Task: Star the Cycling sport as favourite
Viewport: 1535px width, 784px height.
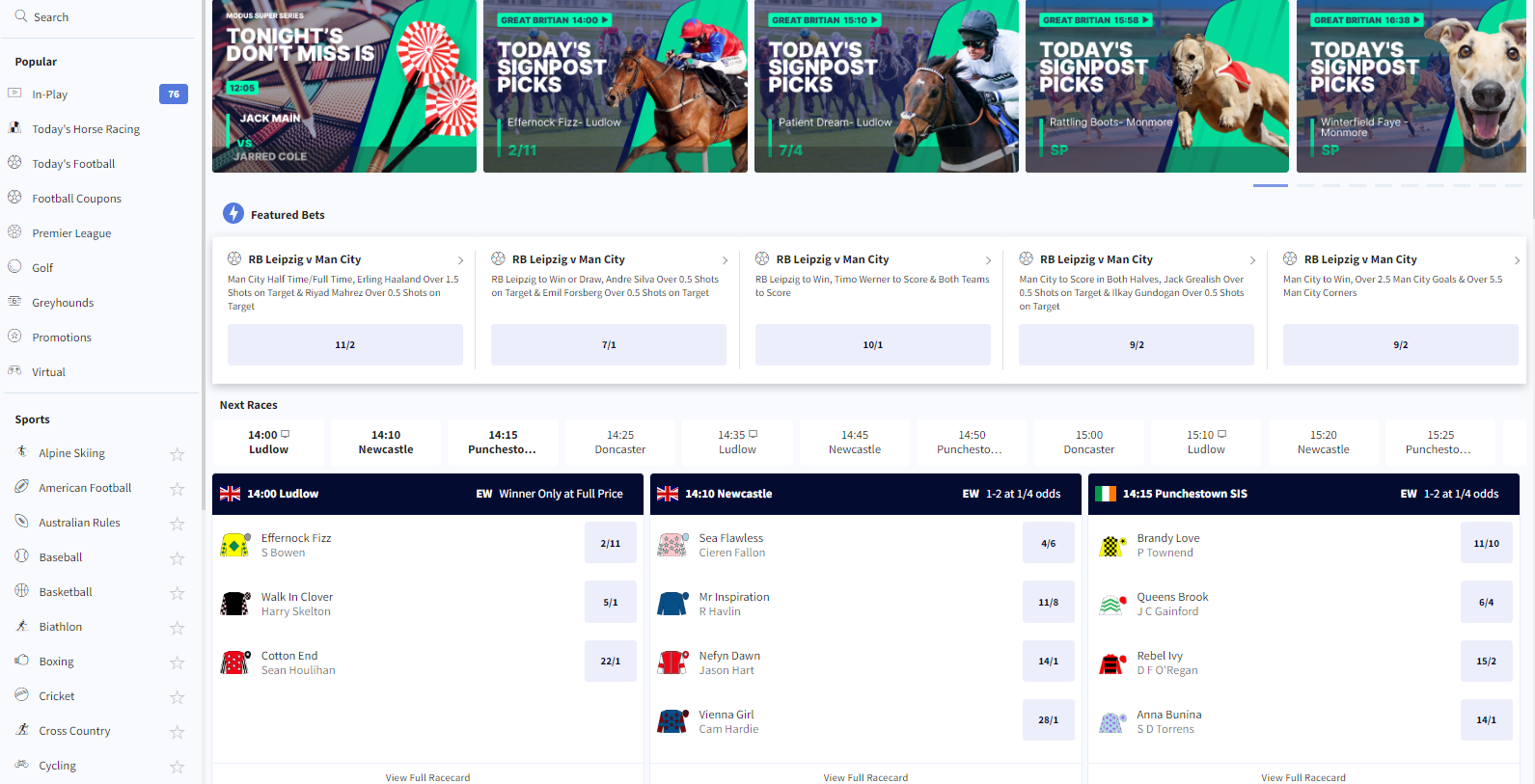Action: (178, 767)
